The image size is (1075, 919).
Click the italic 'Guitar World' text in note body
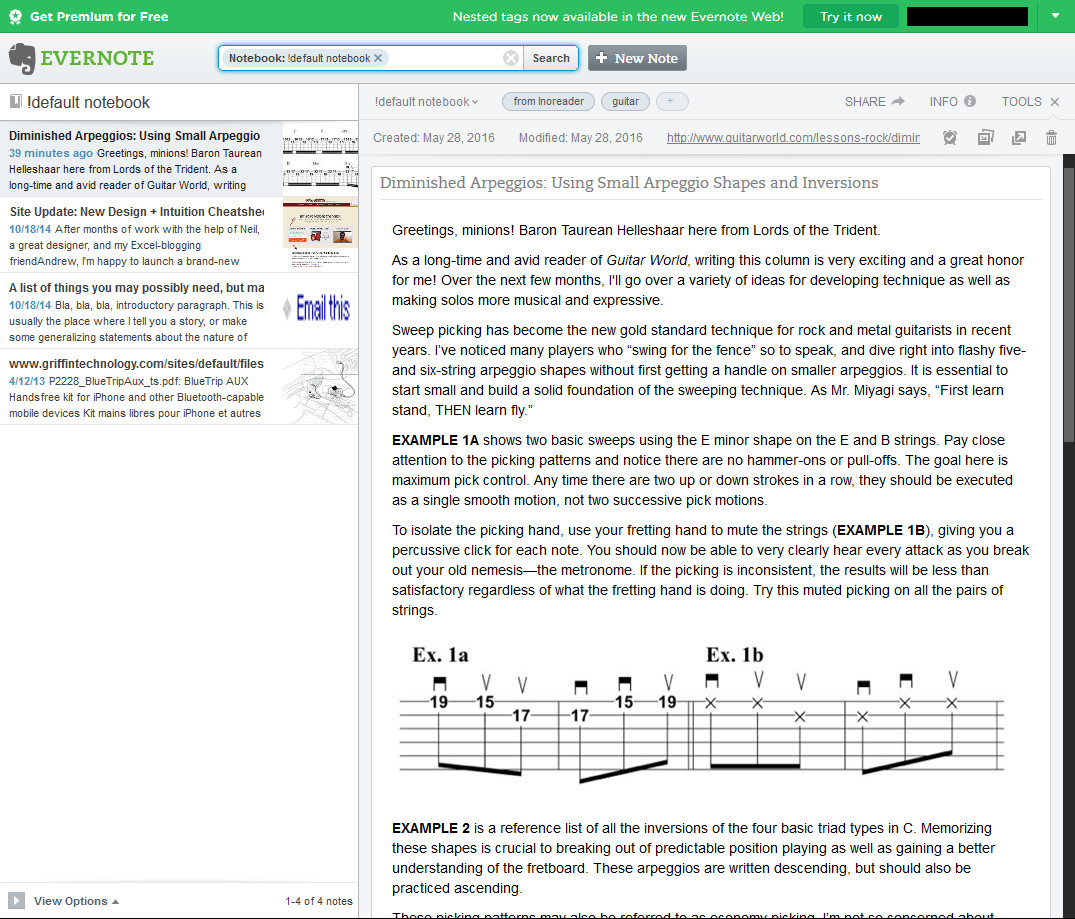[x=647, y=261]
